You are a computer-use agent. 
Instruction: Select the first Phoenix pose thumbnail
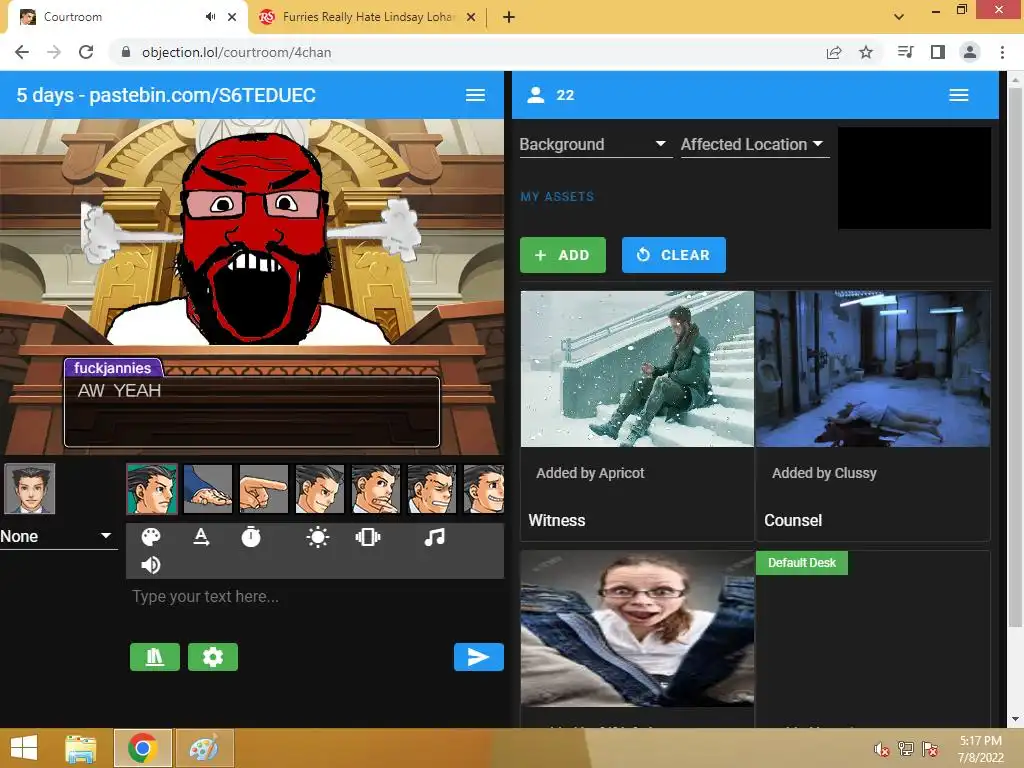[x=152, y=489]
